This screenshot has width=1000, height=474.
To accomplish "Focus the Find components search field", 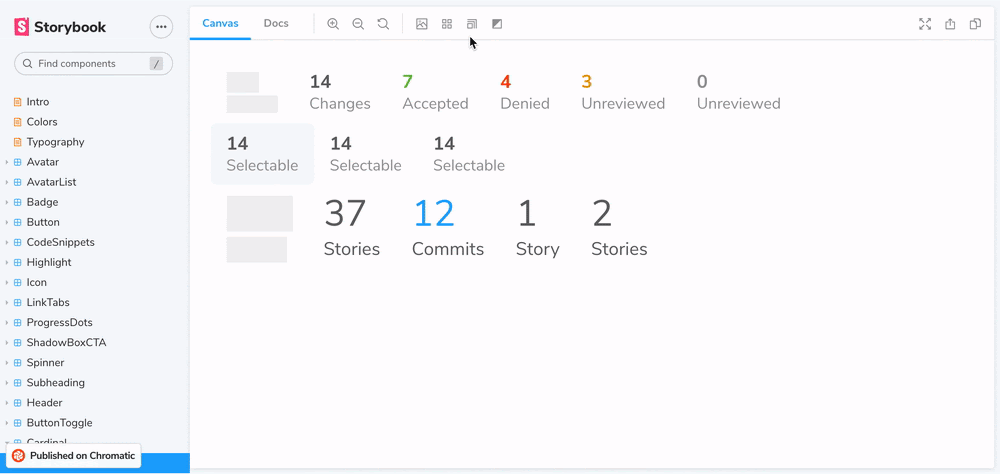I will pos(90,64).
